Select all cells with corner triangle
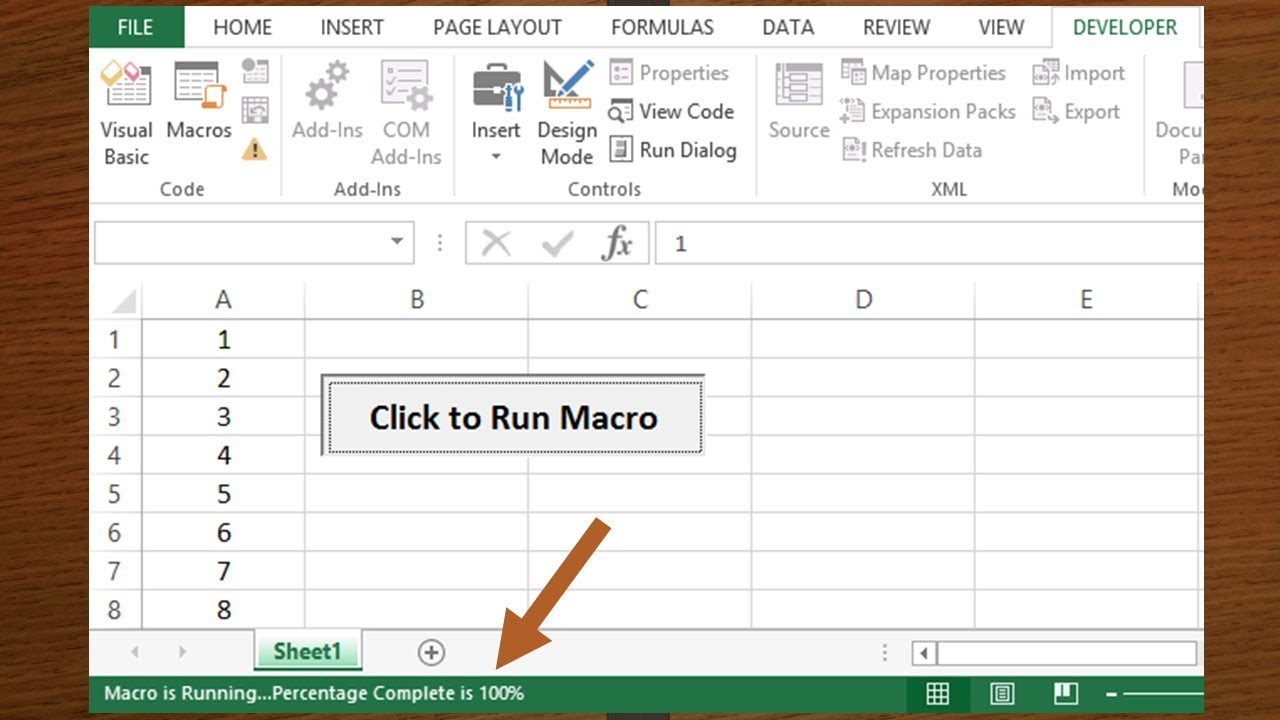 click(121, 300)
